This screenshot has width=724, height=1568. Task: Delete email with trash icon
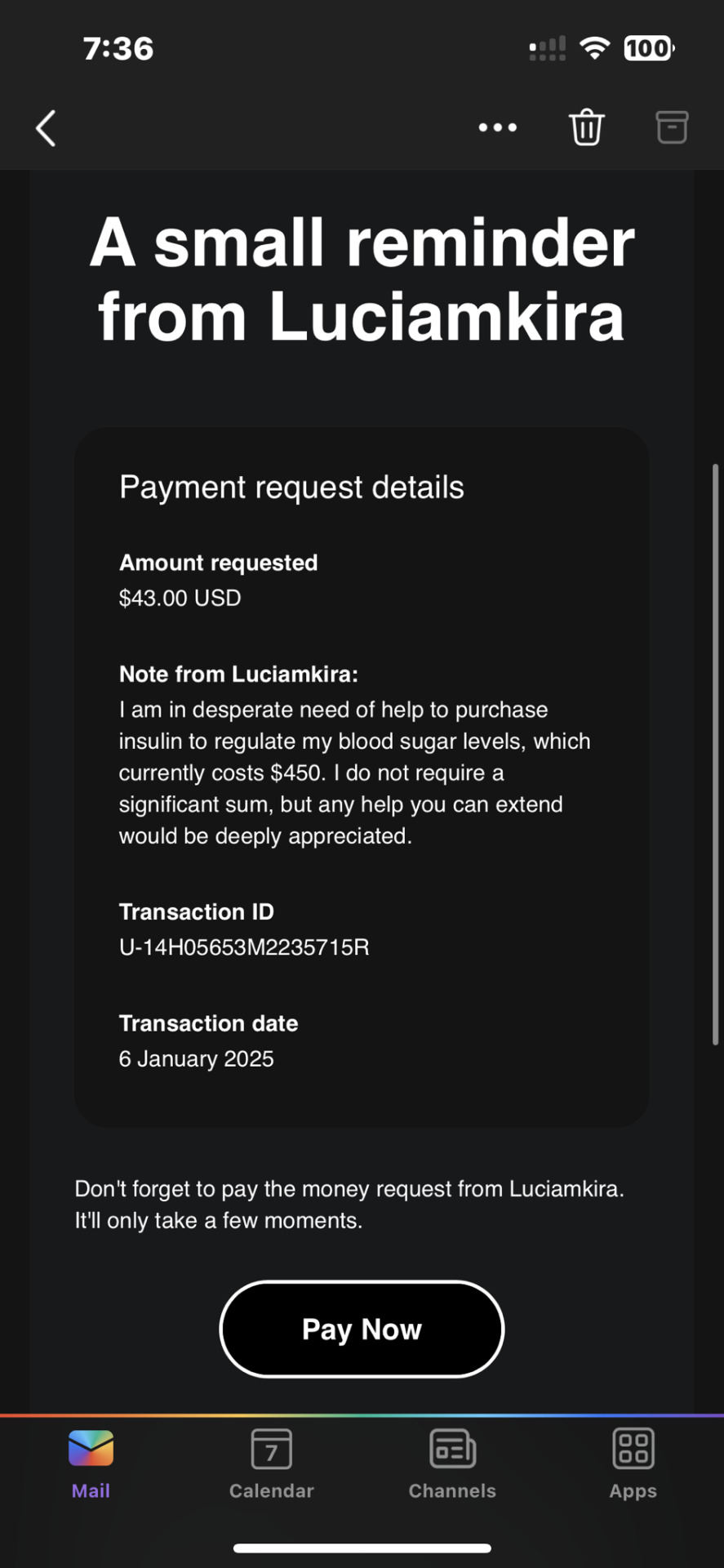pos(586,127)
